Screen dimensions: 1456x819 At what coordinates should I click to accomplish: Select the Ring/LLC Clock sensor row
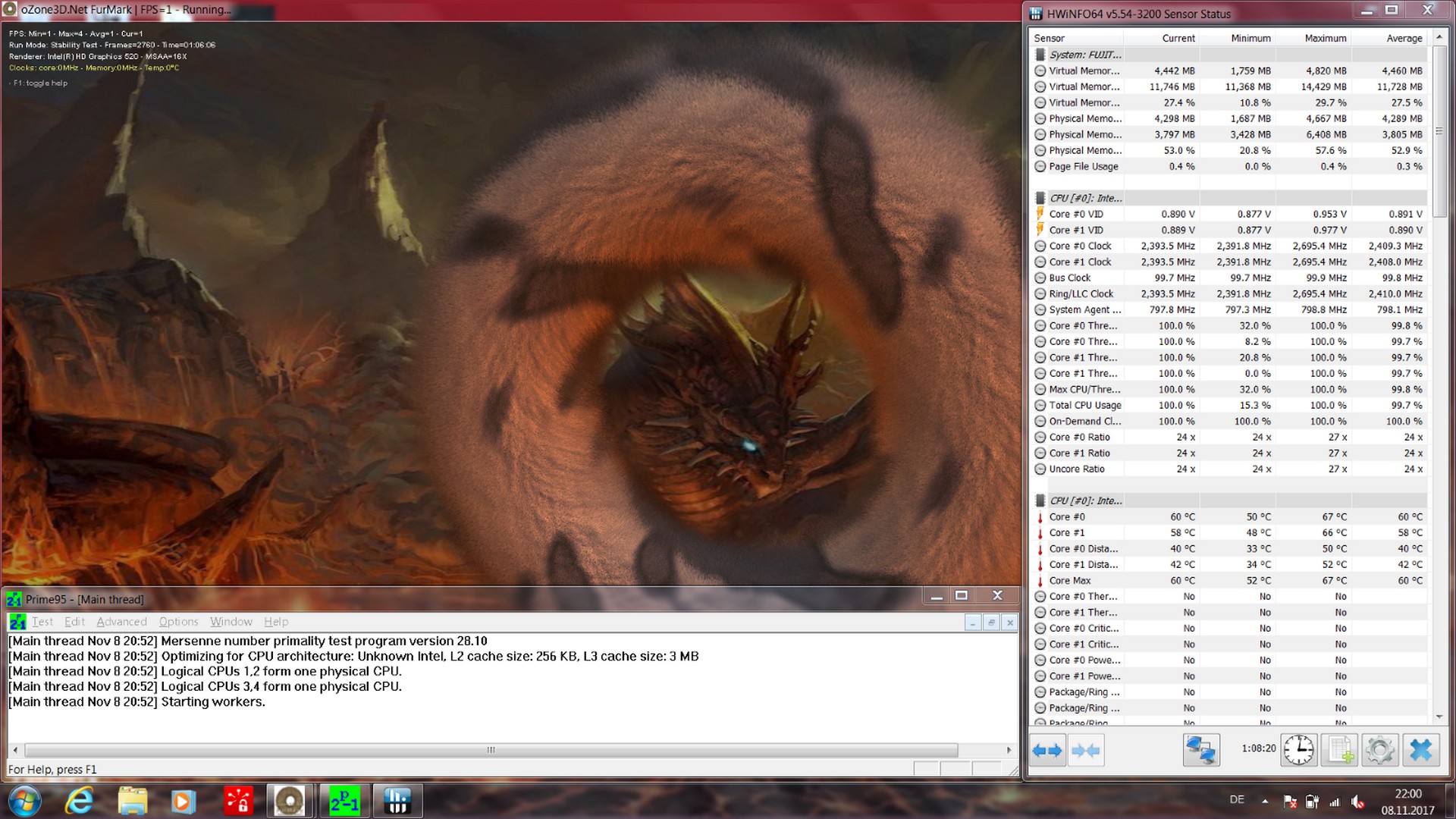pyautogui.click(x=1230, y=294)
